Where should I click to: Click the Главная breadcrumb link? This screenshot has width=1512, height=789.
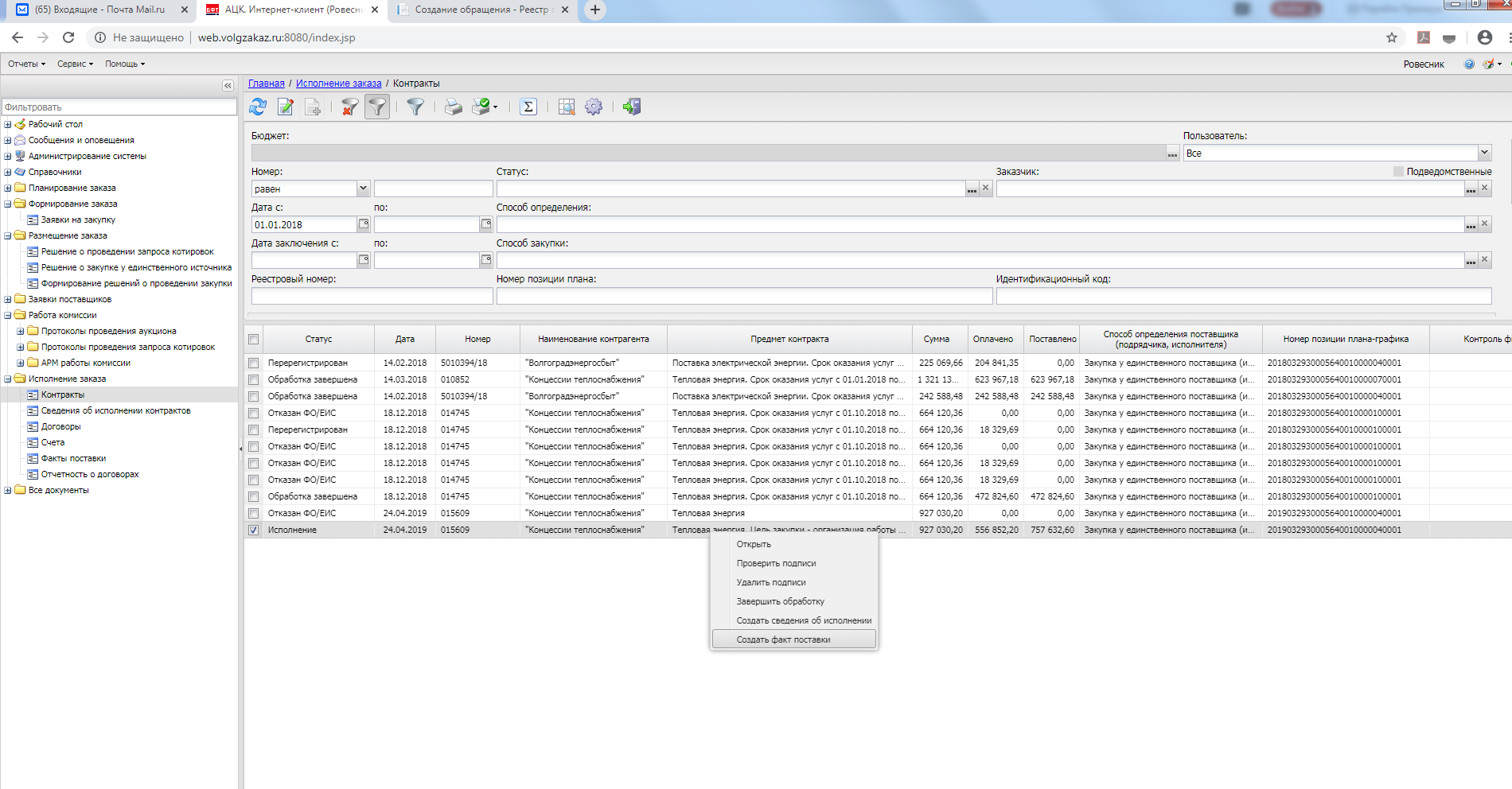266,84
